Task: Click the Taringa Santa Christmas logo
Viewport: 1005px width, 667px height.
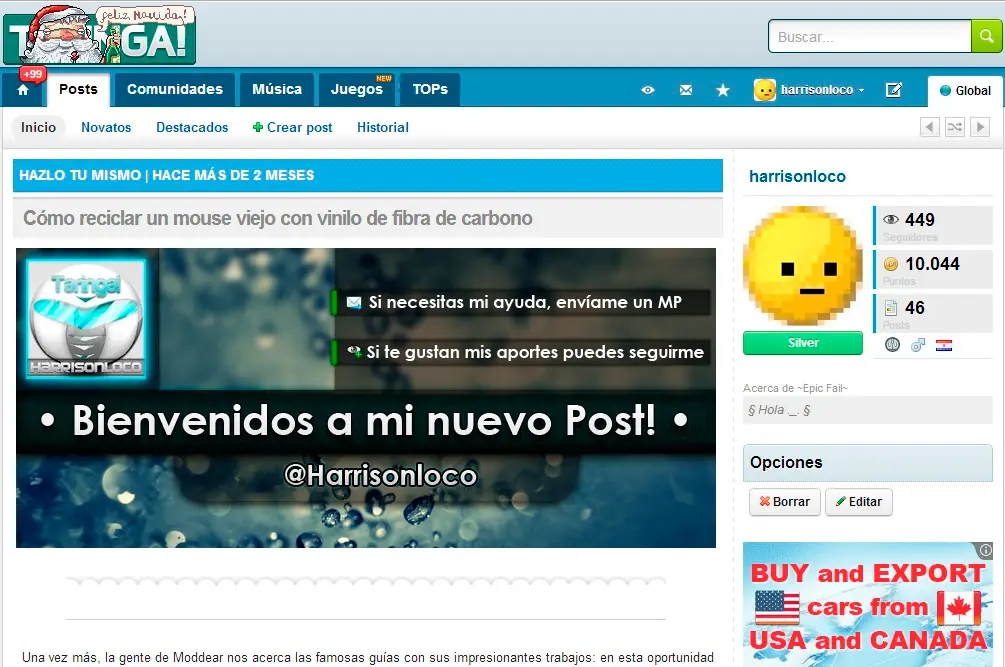Action: [99, 35]
